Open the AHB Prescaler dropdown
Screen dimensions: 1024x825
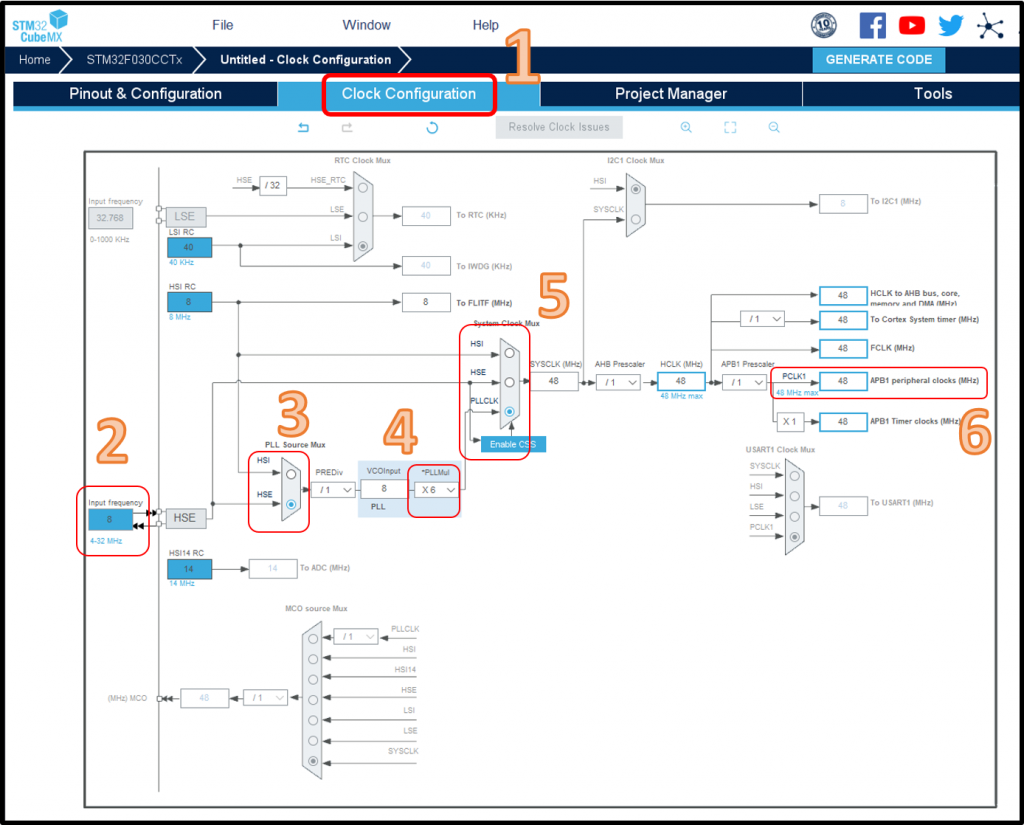(618, 382)
